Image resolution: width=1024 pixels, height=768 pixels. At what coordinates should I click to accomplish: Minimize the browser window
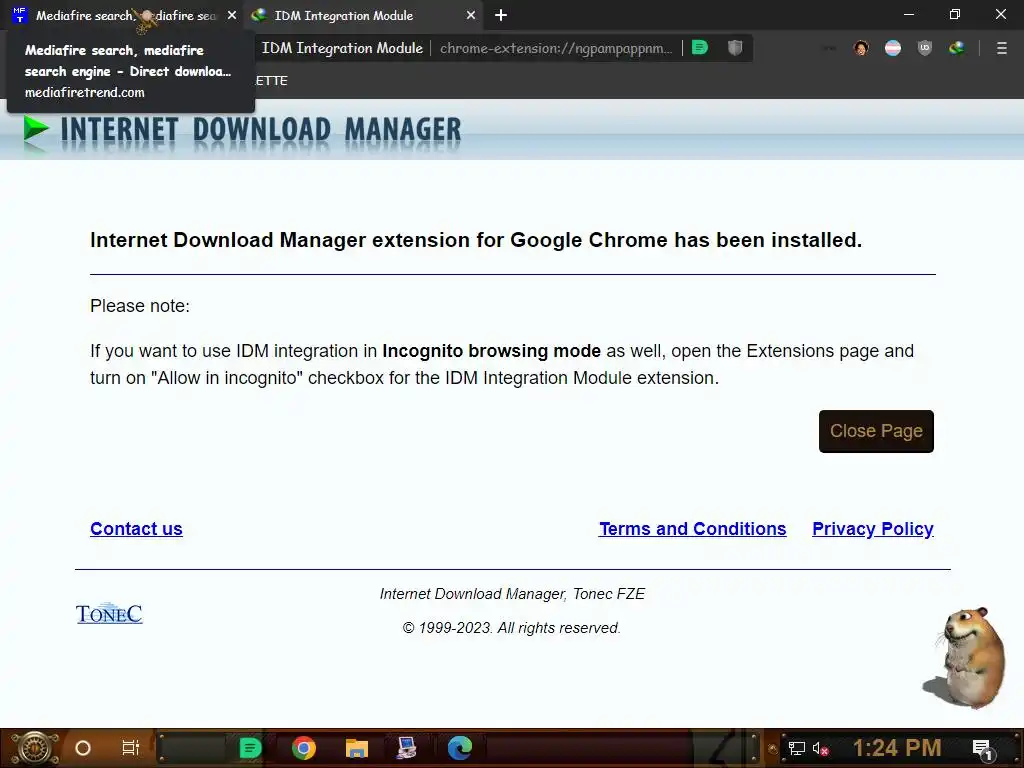tap(908, 14)
